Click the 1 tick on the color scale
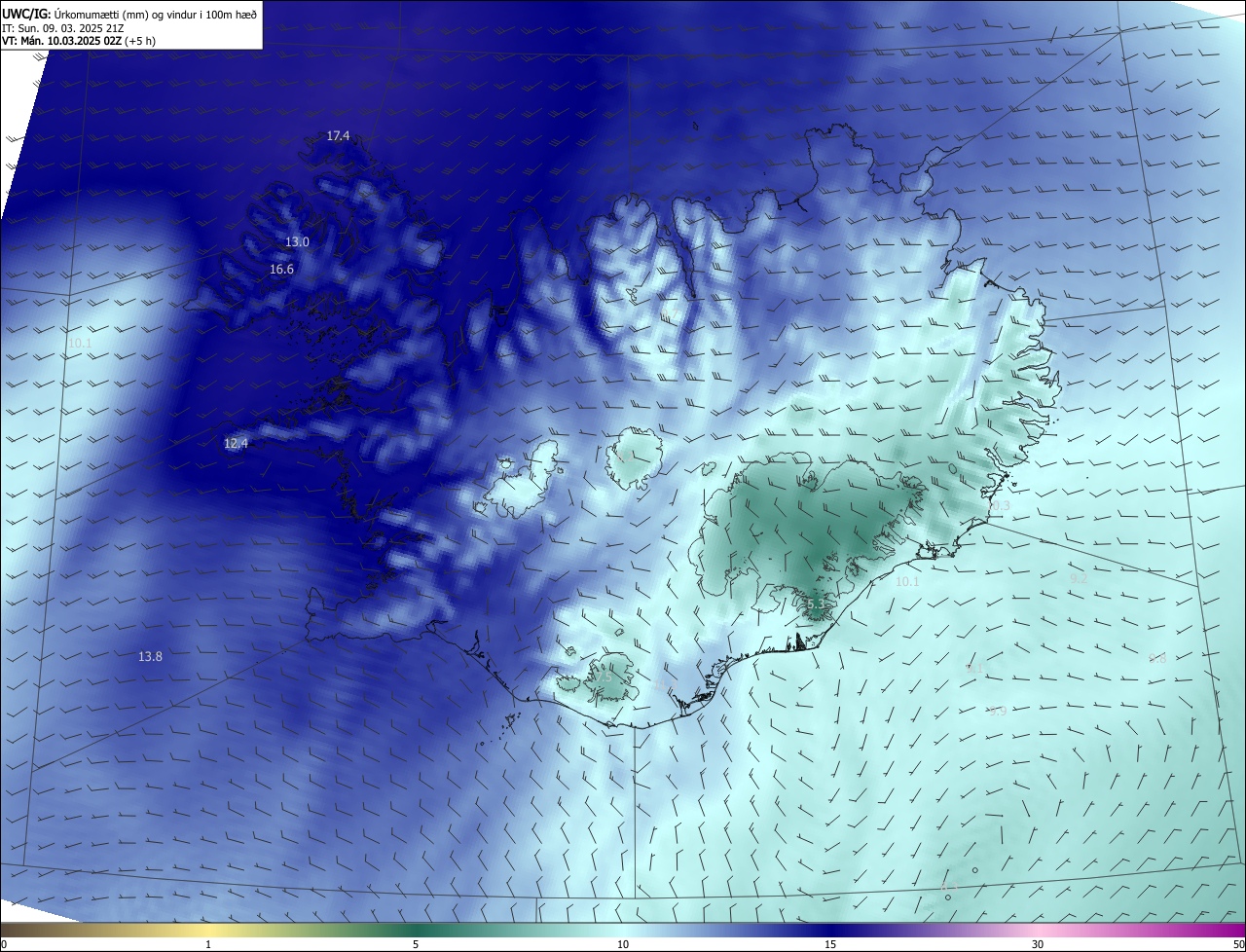 point(208,944)
